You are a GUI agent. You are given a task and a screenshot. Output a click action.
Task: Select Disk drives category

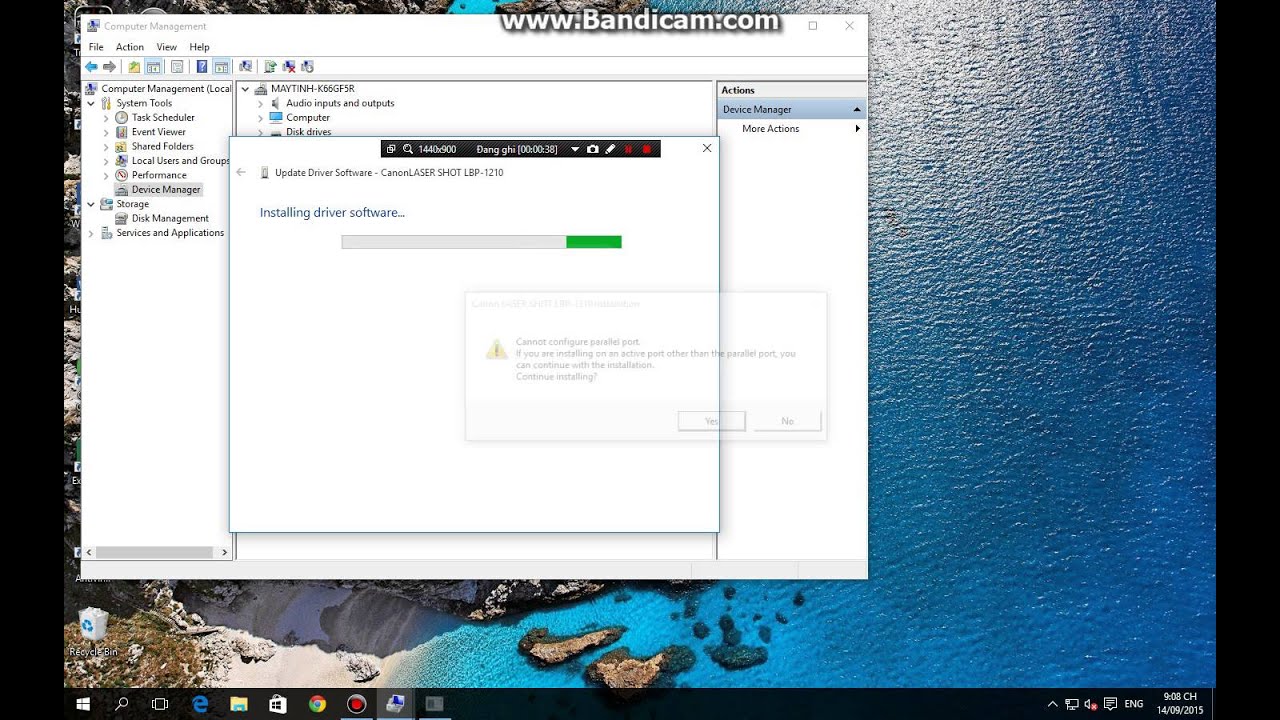308,132
